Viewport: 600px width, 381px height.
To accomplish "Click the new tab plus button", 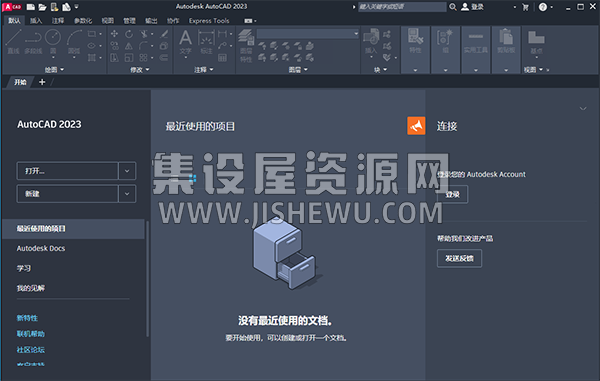I will pos(42,82).
